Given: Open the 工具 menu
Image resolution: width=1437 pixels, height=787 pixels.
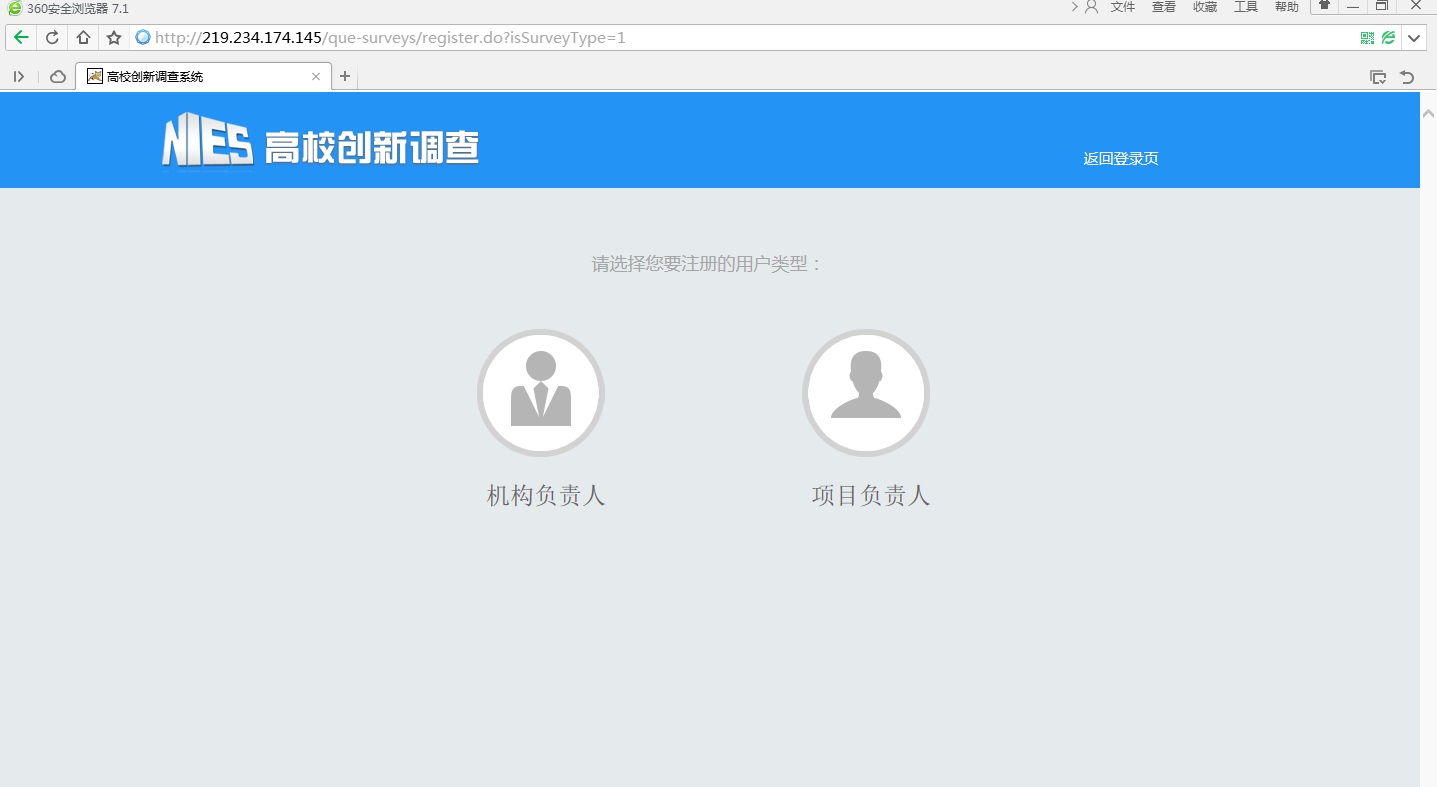Looking at the screenshot, I should (x=1245, y=7).
